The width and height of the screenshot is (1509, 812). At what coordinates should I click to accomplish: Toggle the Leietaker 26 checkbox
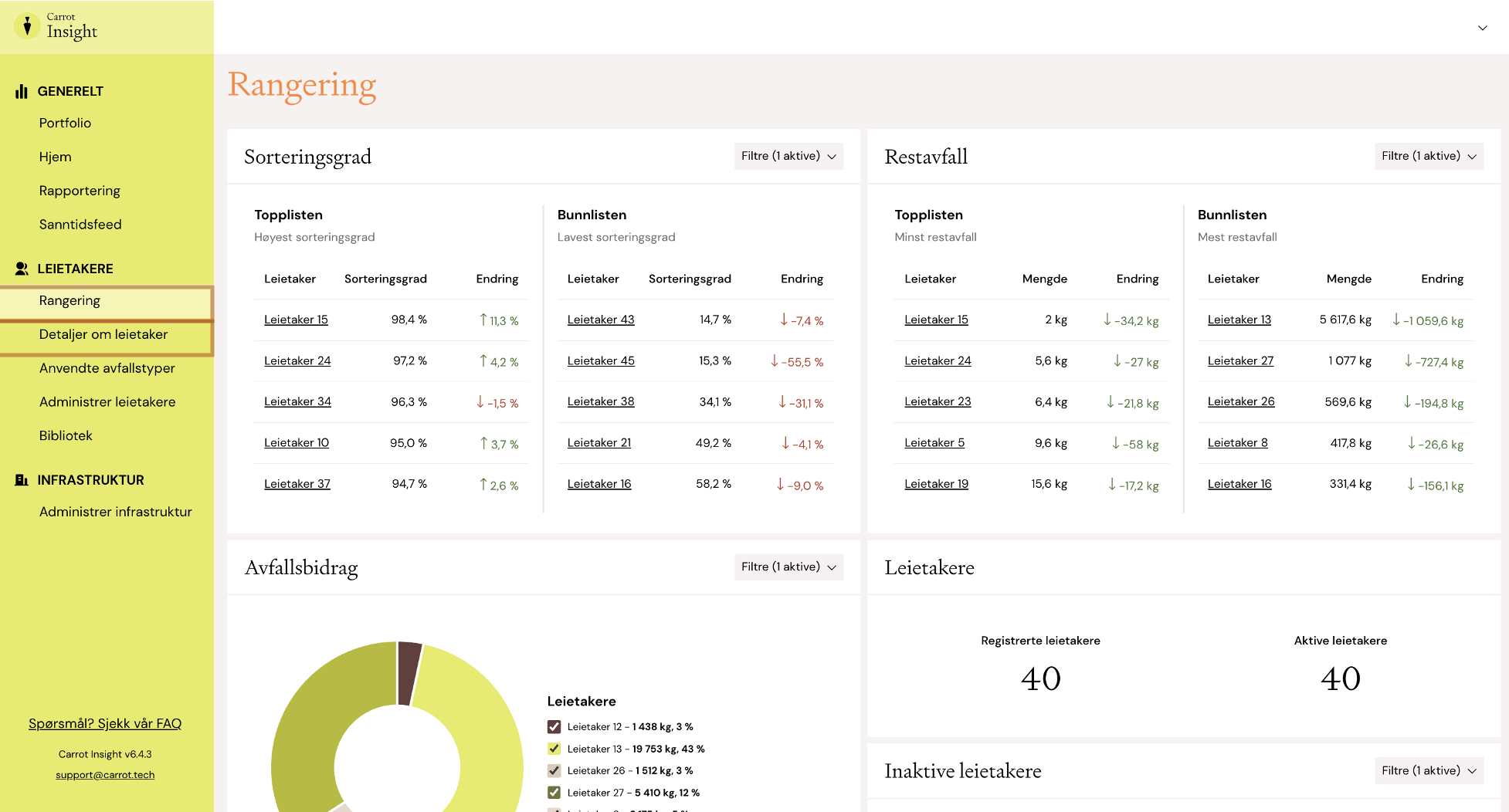[554, 770]
